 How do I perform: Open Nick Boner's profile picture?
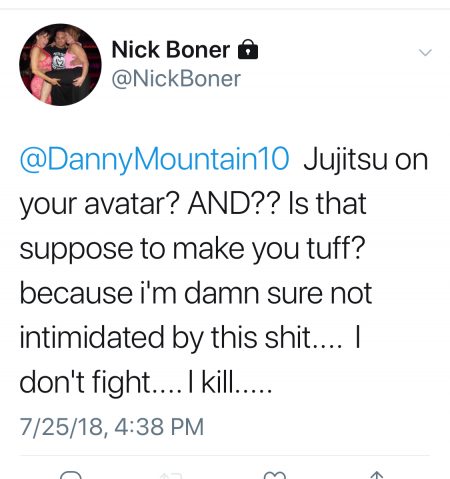click(60, 65)
